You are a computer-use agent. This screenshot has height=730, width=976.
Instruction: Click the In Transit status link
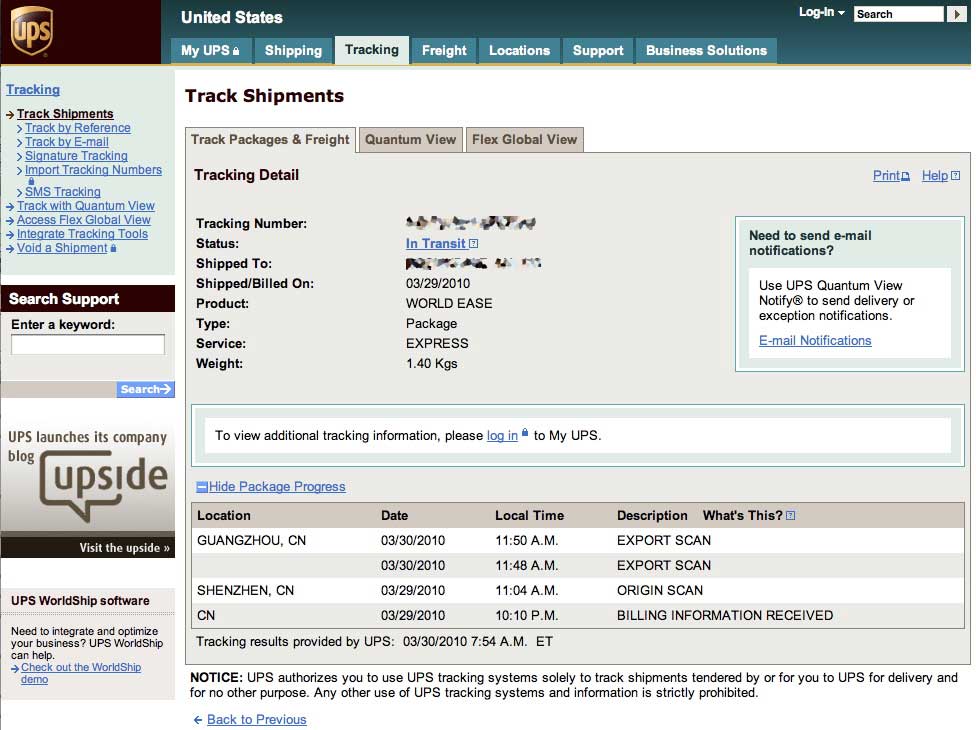point(436,244)
